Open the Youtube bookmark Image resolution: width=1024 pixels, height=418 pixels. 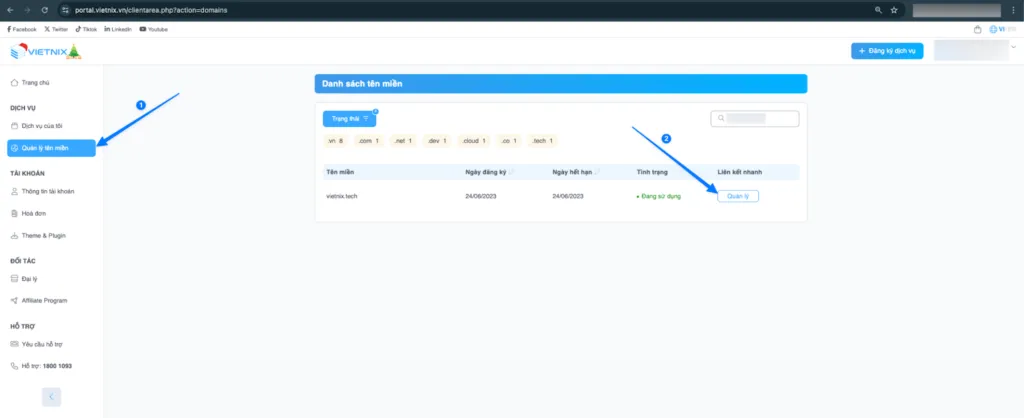pyautogui.click(x=153, y=29)
